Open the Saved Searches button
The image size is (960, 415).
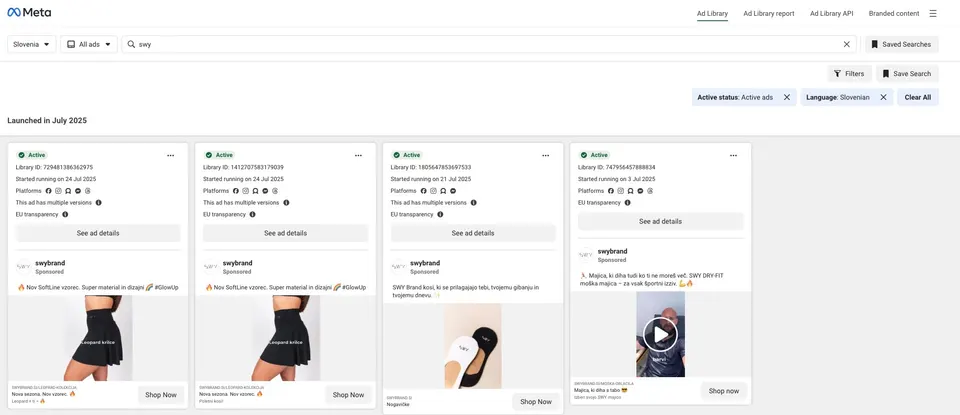[901, 44]
